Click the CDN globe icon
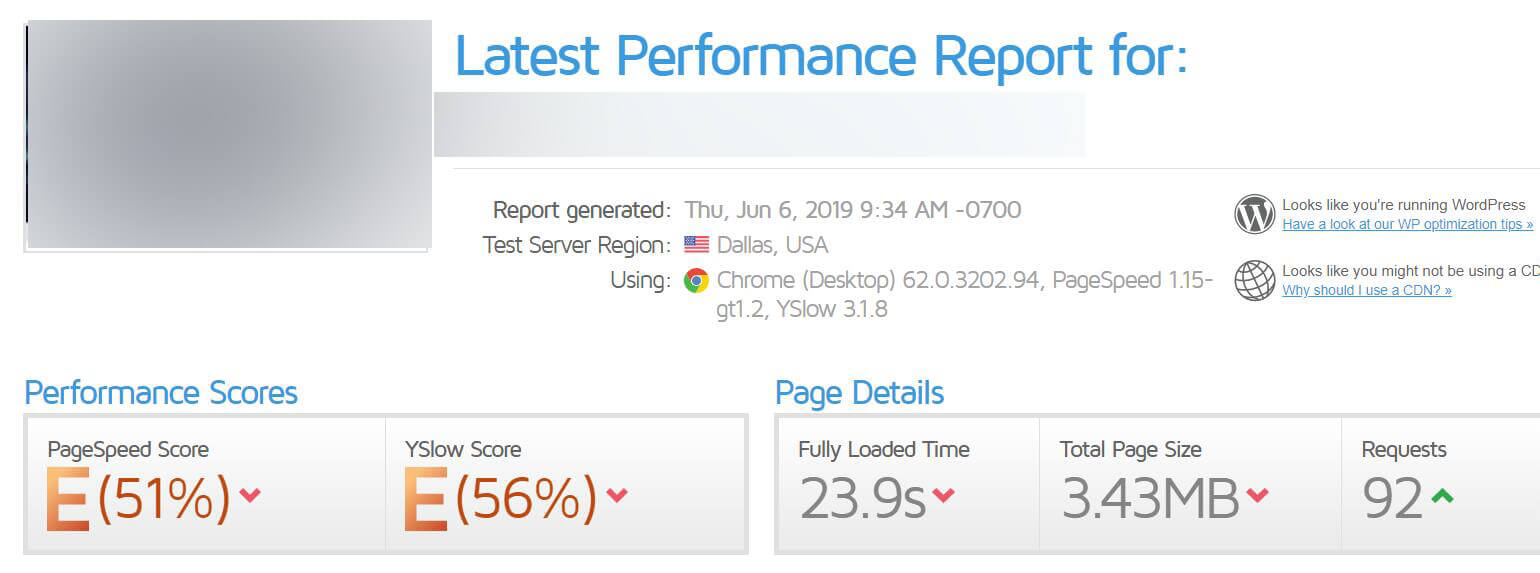1540x573 pixels. 1254,280
